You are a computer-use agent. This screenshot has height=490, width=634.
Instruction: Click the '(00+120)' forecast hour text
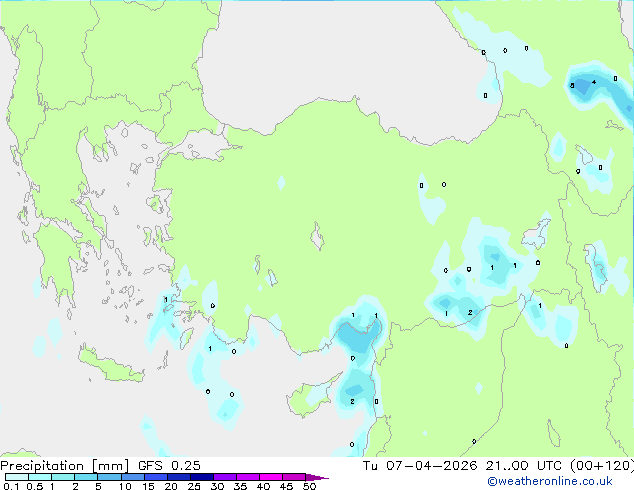coord(602,466)
